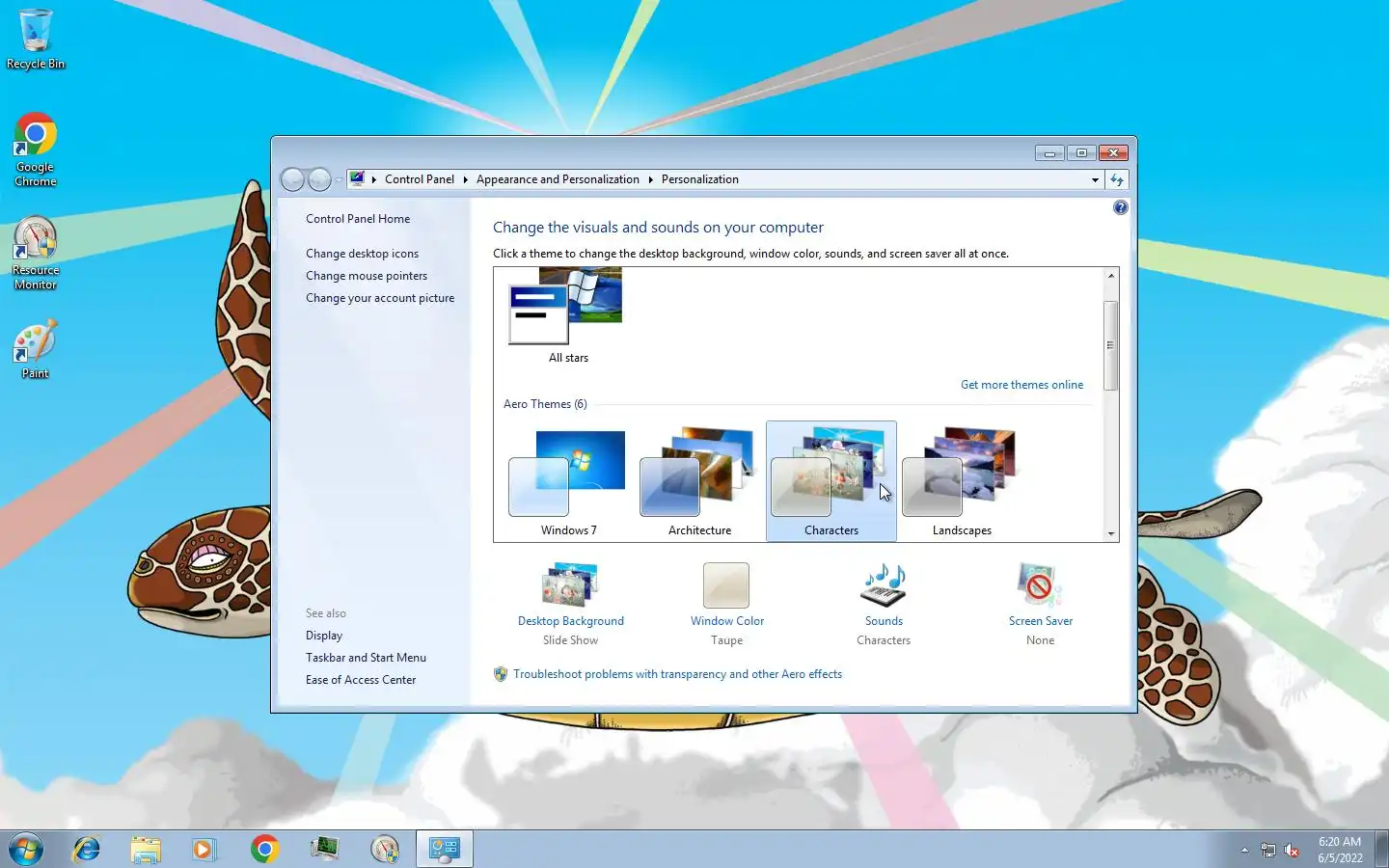Click the muted volume tray icon
The height and width of the screenshot is (868, 1389).
[1292, 850]
